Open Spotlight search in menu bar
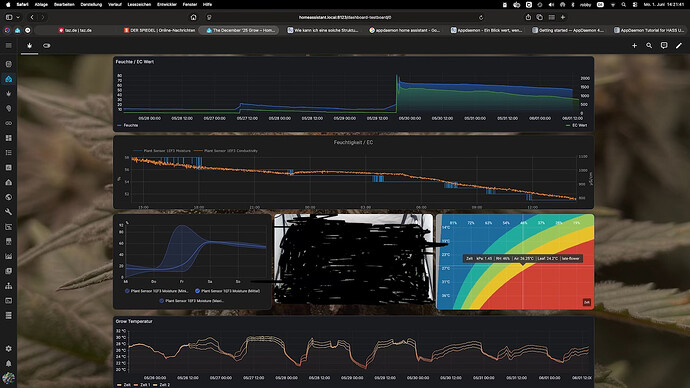Viewport: 690px width, 388px height. tap(624, 4)
